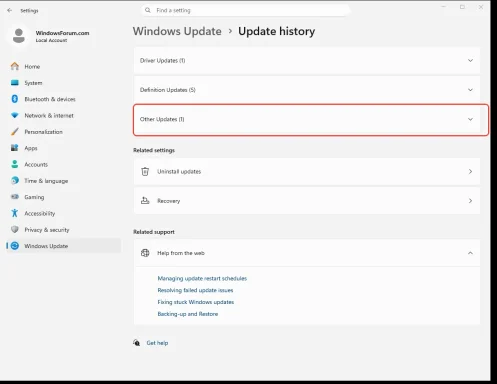
Task: Click the Time & language globe icon
Action: click(x=15, y=180)
